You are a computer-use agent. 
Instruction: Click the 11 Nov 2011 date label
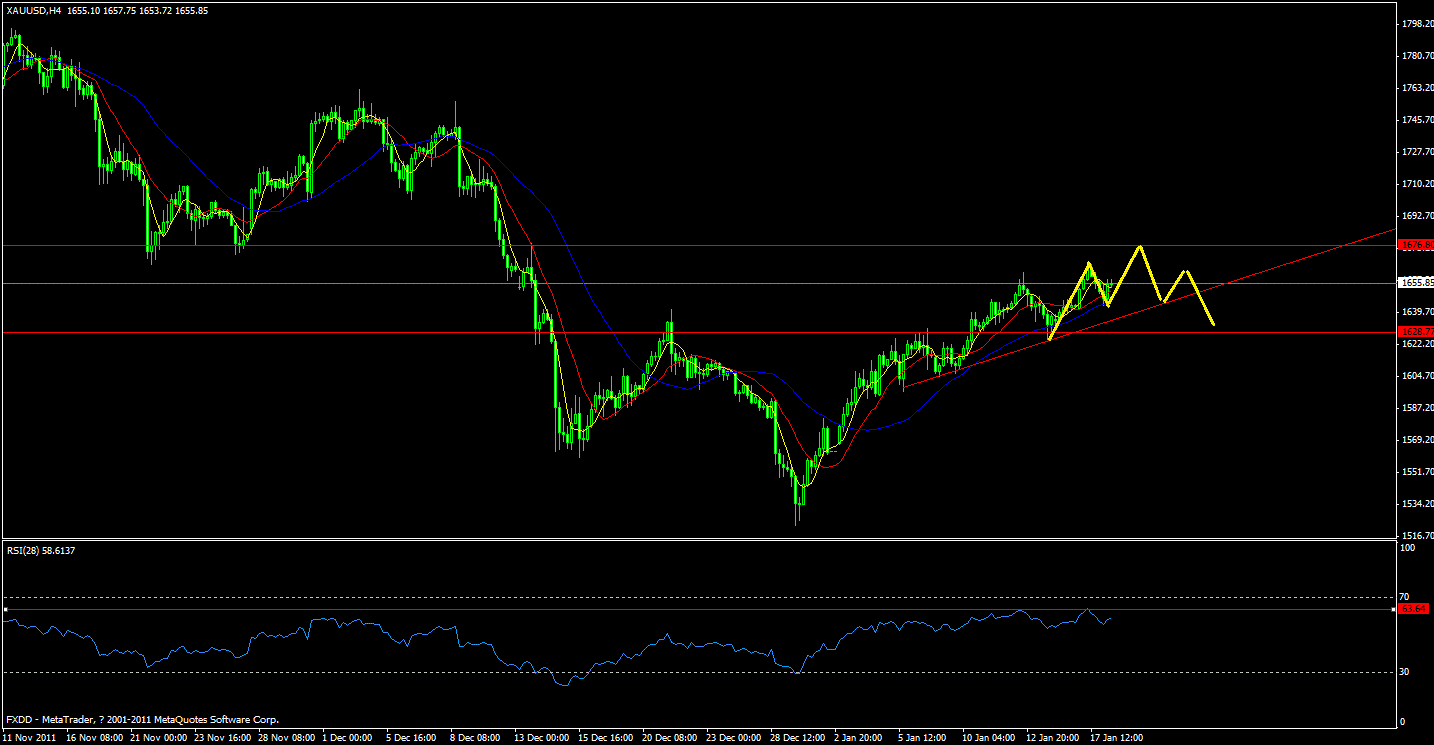pyautogui.click(x=30, y=737)
